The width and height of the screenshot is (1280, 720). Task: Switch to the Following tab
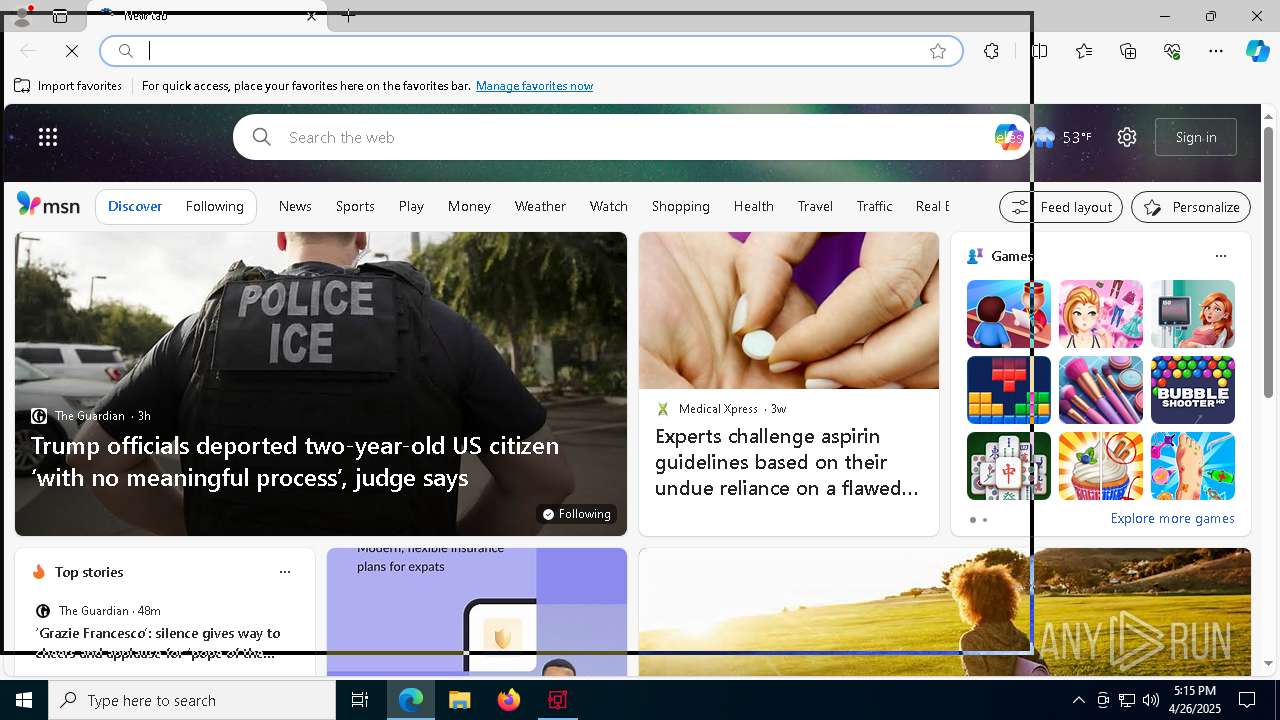[x=214, y=206]
